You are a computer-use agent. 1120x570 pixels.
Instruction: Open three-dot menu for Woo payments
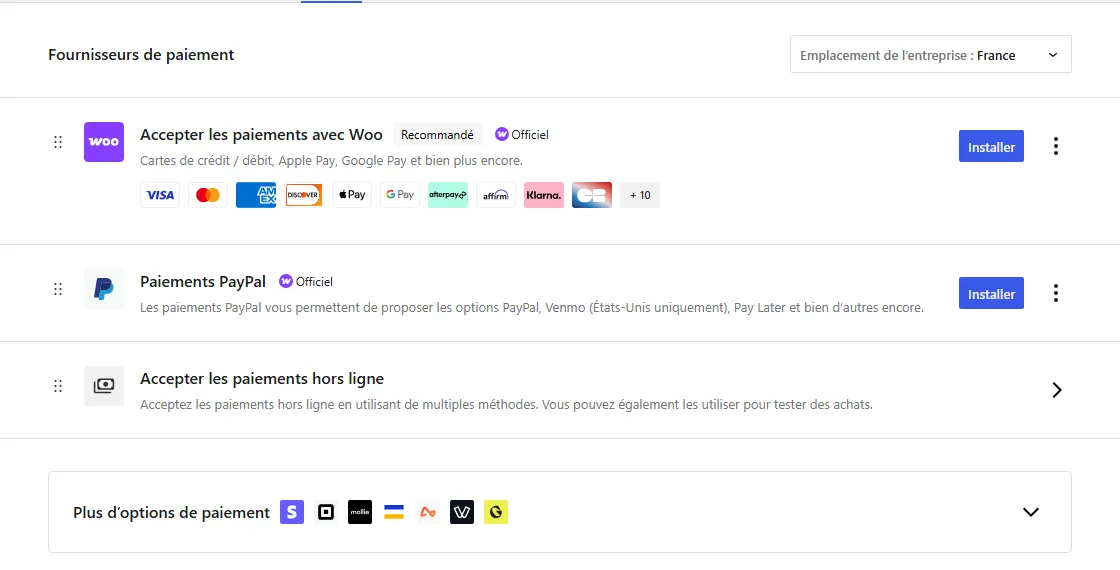click(x=1056, y=146)
